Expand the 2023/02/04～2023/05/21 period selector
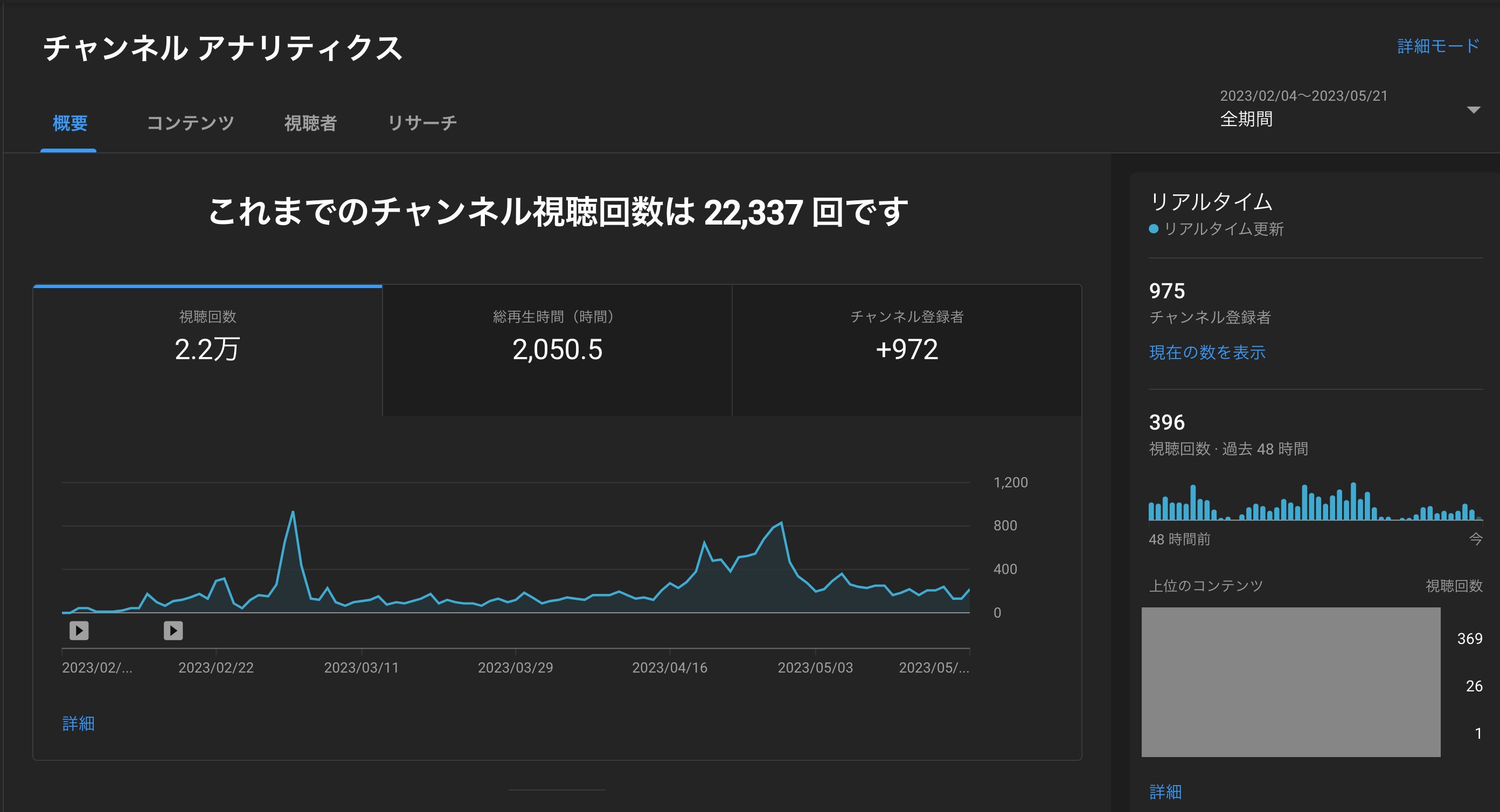Image resolution: width=1500 pixels, height=812 pixels. pyautogui.click(x=1304, y=95)
